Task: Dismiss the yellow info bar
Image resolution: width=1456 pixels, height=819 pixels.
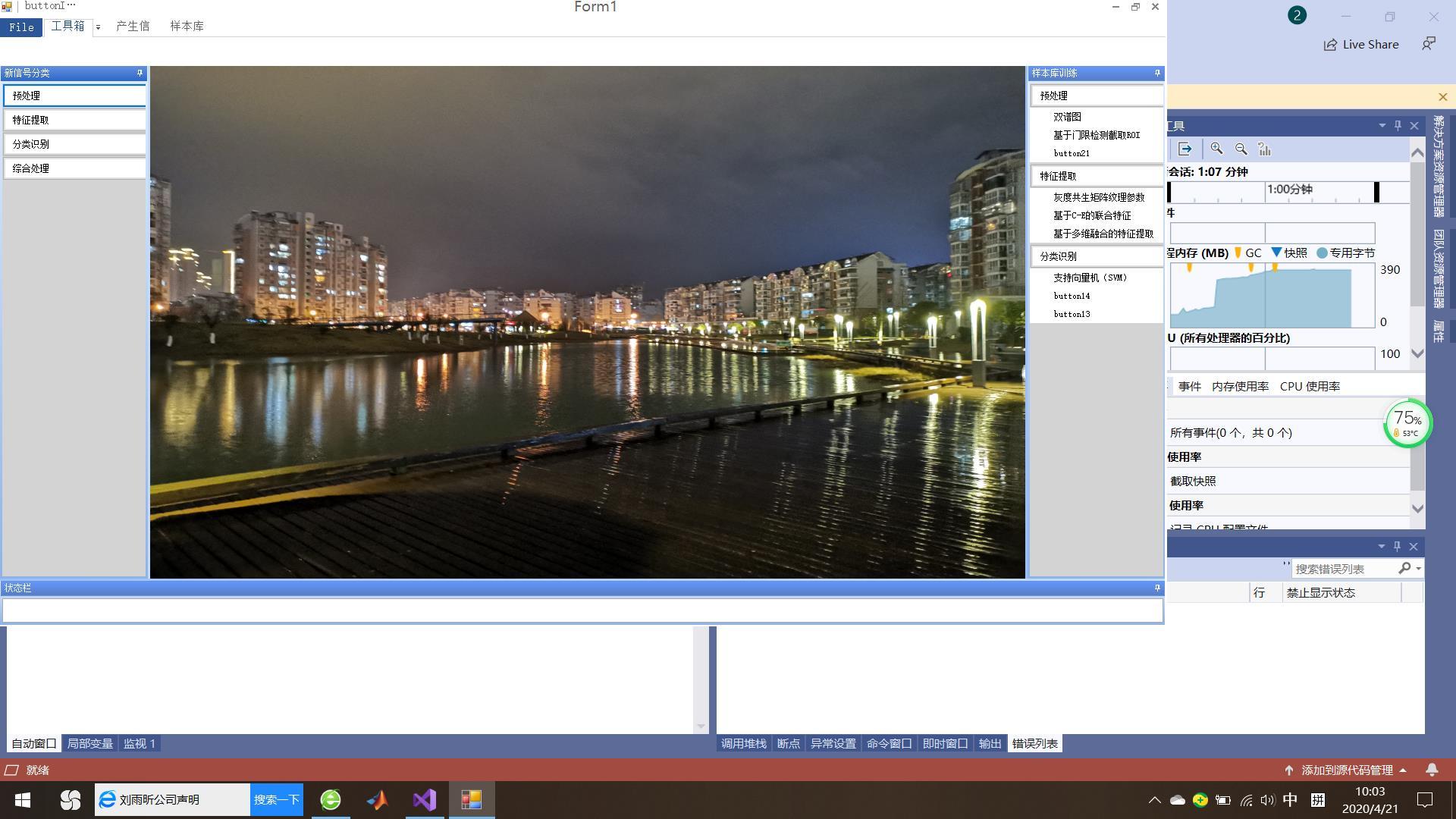Action: click(x=1442, y=97)
